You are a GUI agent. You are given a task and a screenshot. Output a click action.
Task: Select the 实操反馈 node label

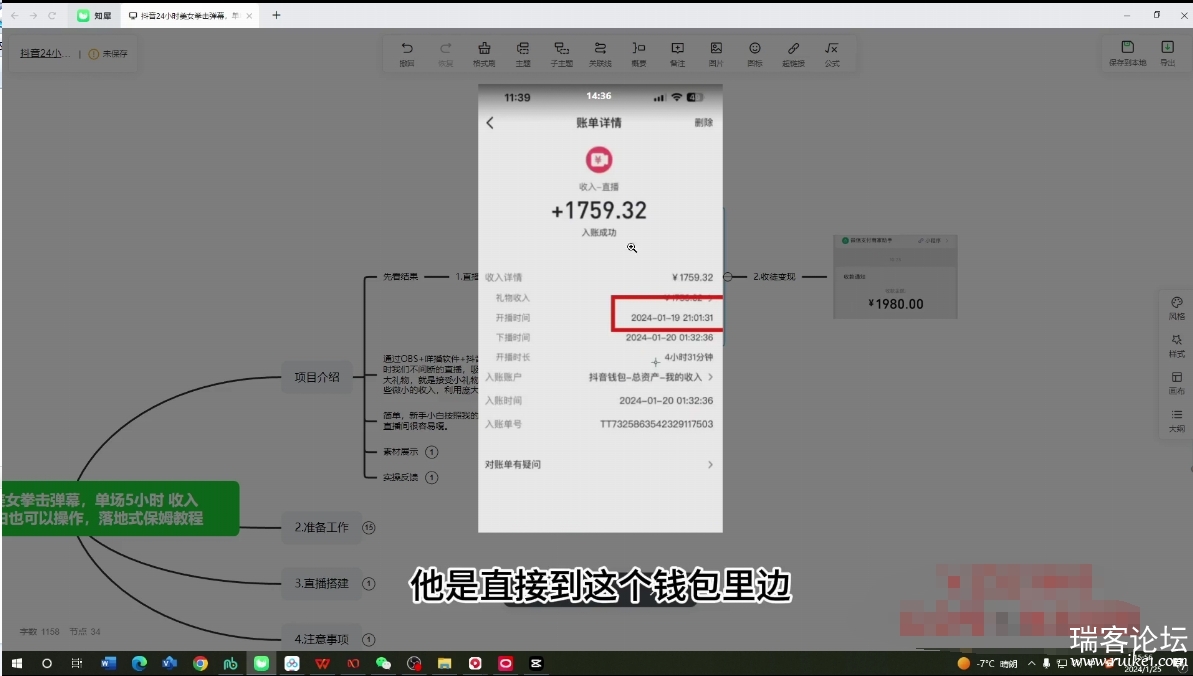point(400,477)
